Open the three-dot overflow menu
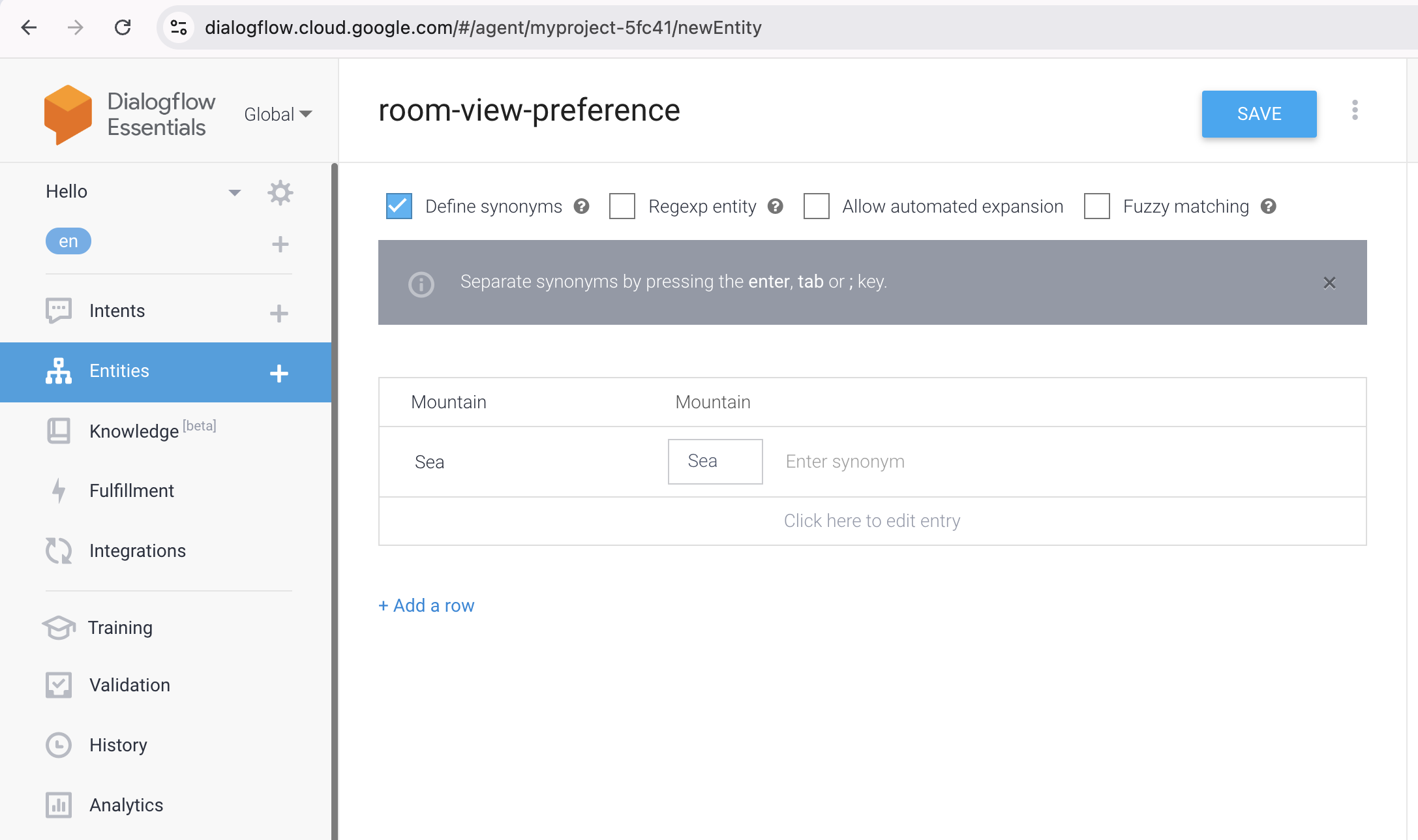This screenshot has width=1418, height=840. pos(1355,112)
